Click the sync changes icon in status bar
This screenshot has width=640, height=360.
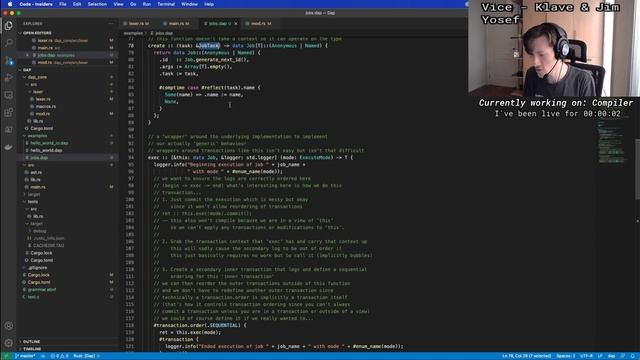[43, 356]
